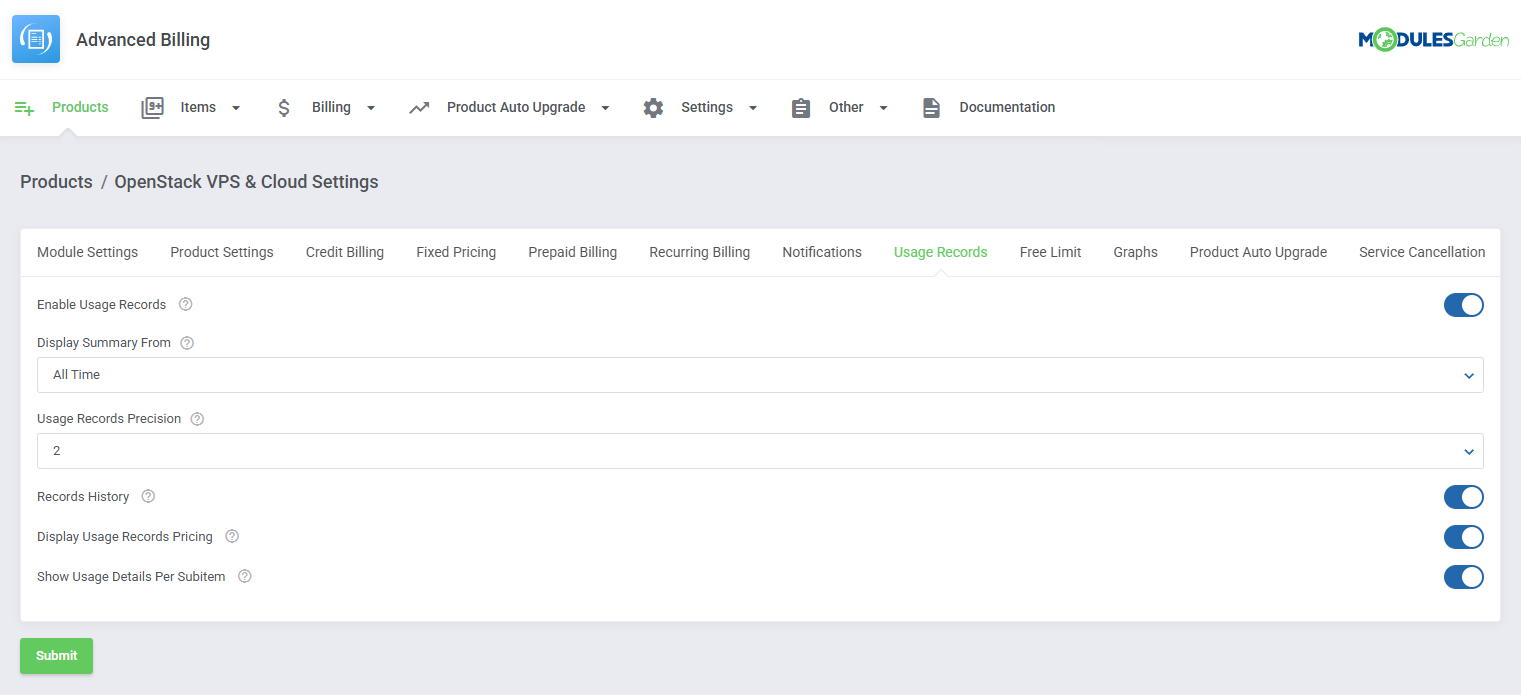Select the Items icon in the navigation bar
The height and width of the screenshot is (695, 1521).
click(152, 107)
